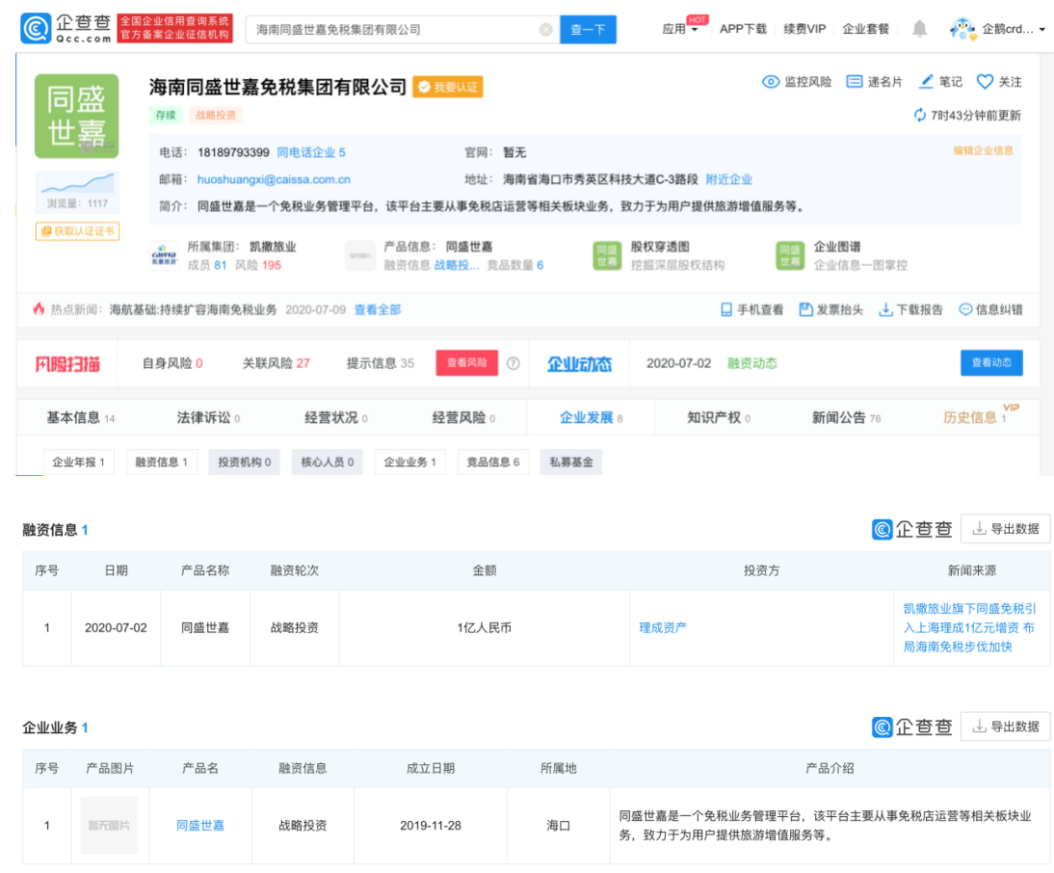Screen dimensions: 1054x873
Task: Click 融资动态 green label
Action: pos(752,363)
